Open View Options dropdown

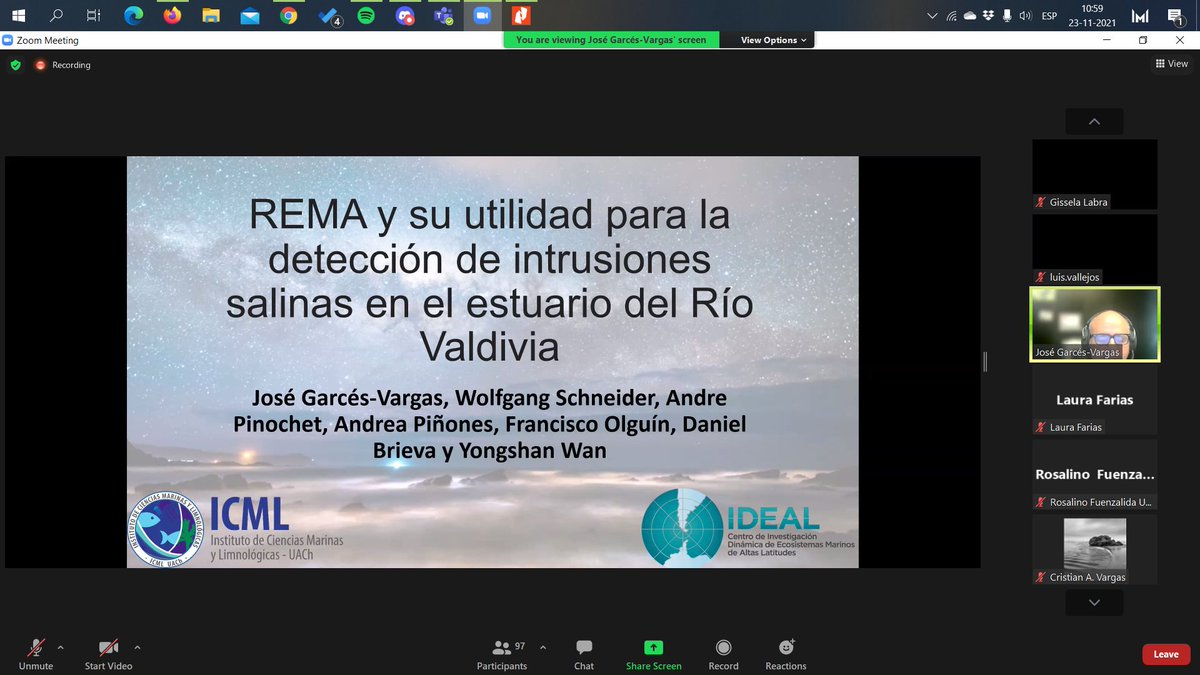(773, 40)
